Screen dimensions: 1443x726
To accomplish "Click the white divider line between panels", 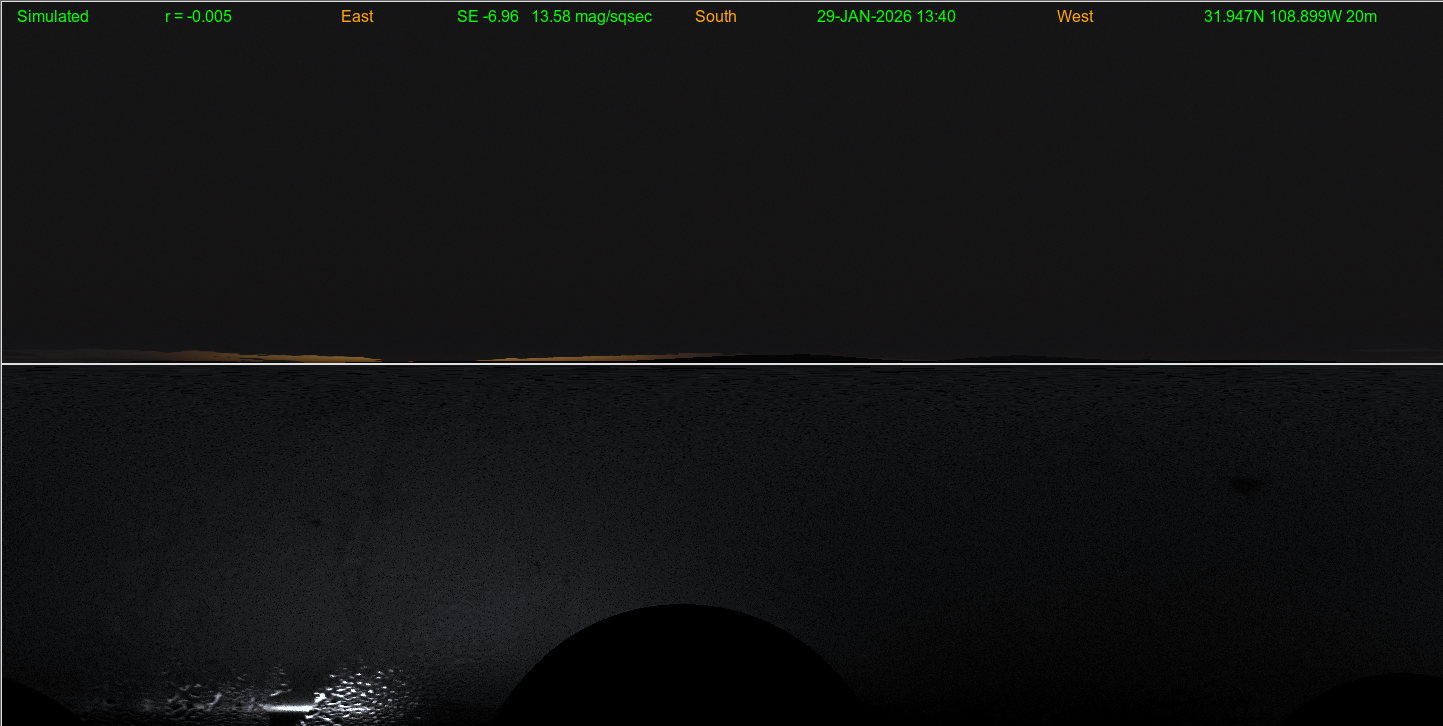I will pos(720,364).
